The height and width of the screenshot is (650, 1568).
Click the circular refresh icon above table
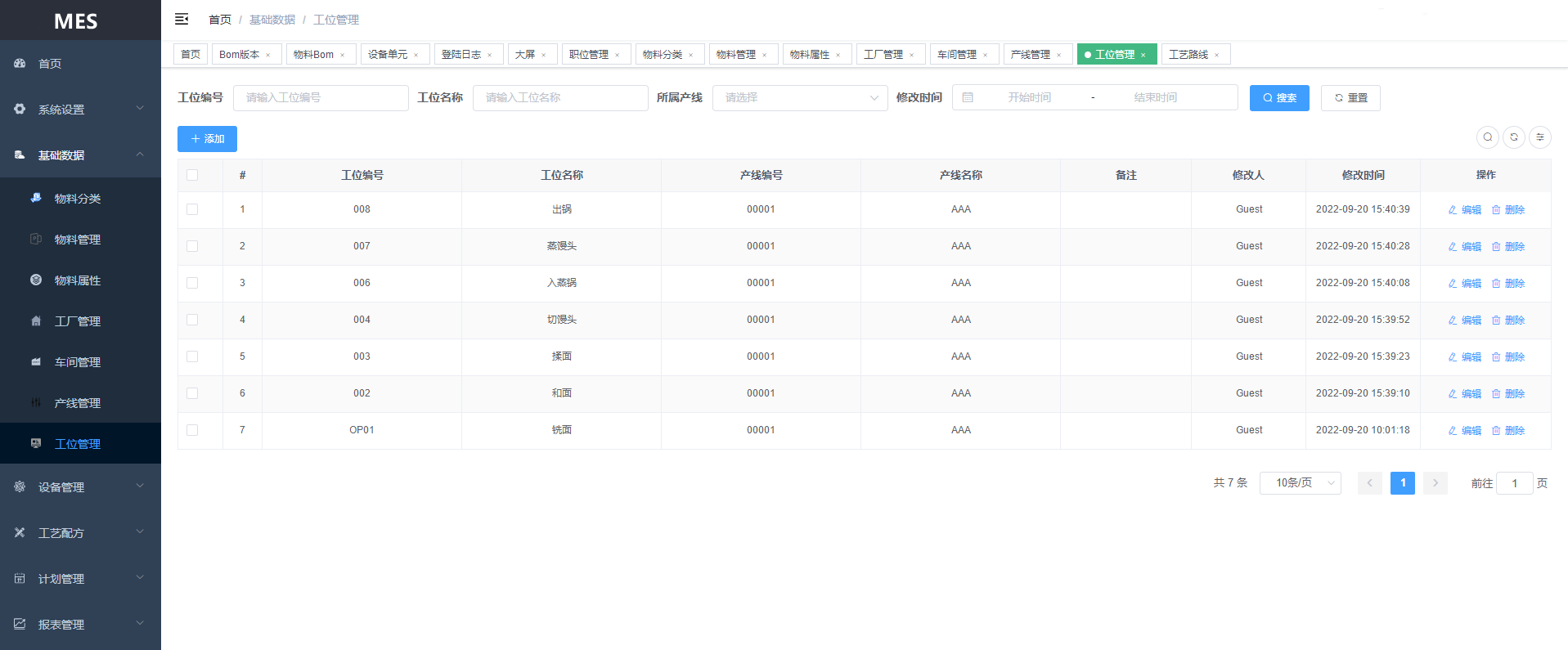(1513, 137)
